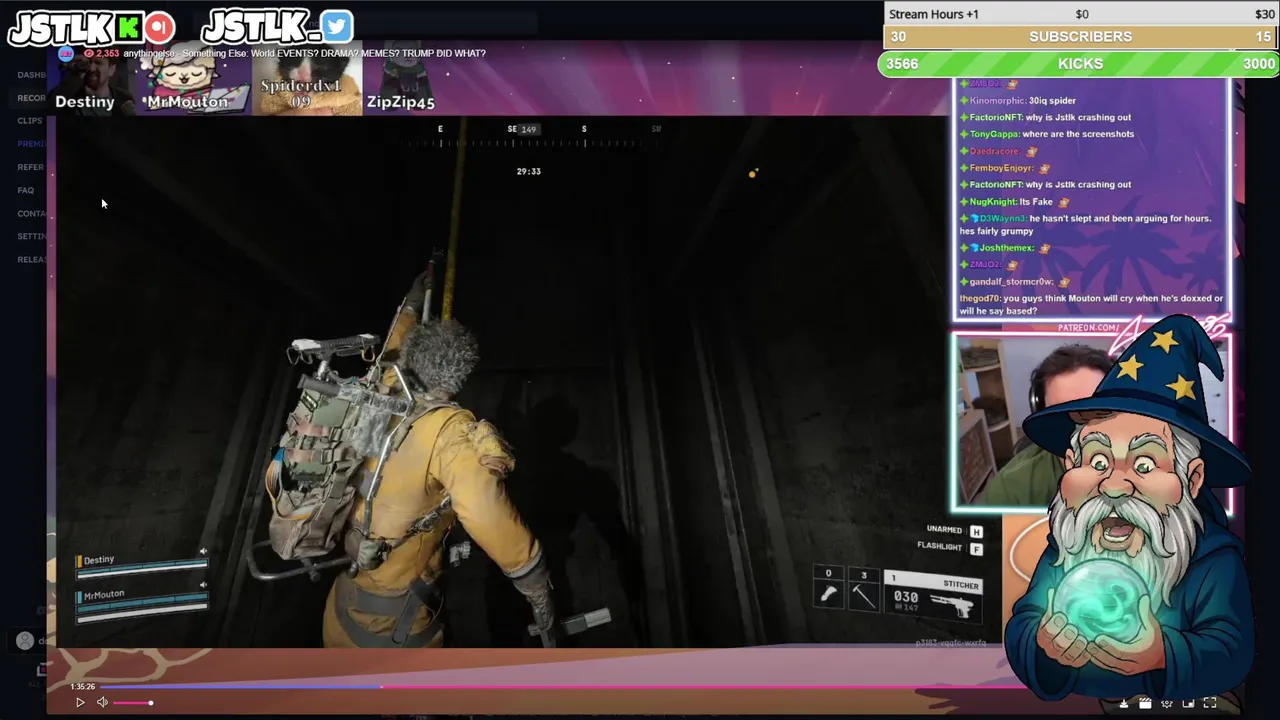Viewport: 1280px width, 720px height.
Task: Click chat username 'TonyGappa'
Action: 995,134
